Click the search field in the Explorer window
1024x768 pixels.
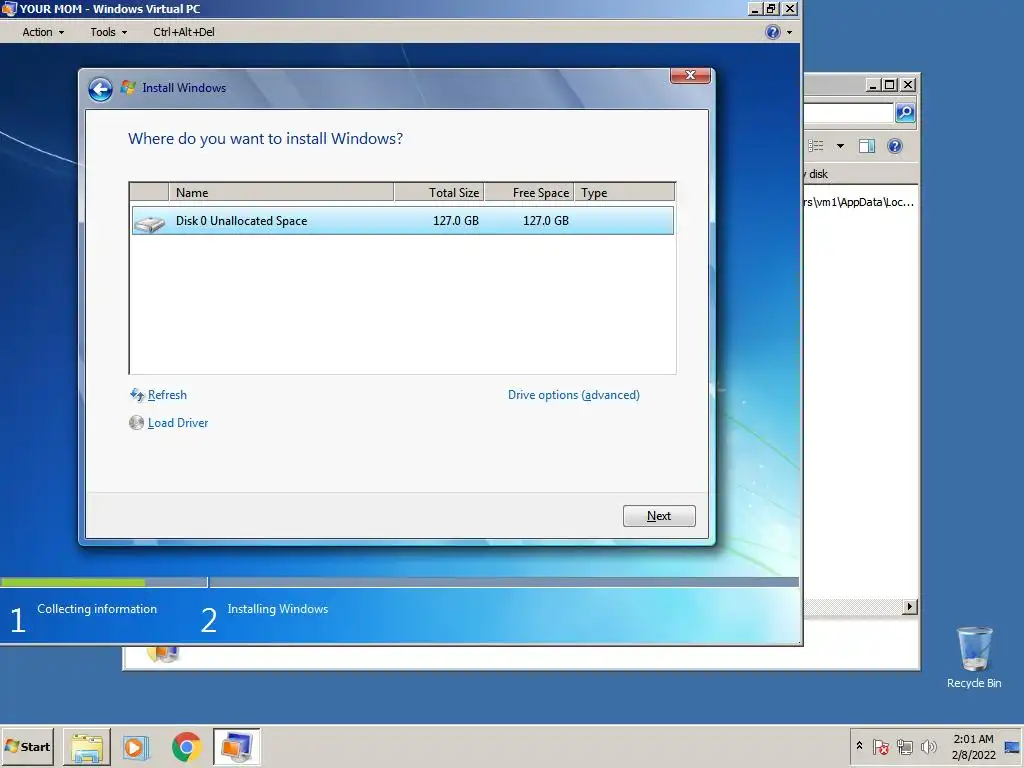[x=848, y=113]
